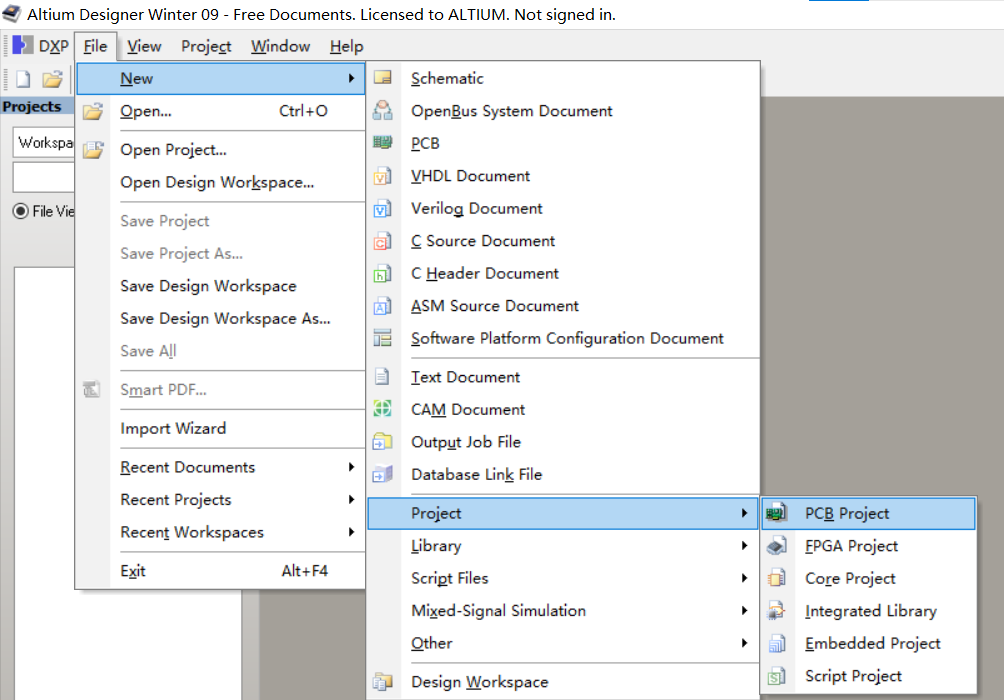This screenshot has width=1004, height=700.
Task: Click the Open Project folder icon
Action: click(x=93, y=149)
